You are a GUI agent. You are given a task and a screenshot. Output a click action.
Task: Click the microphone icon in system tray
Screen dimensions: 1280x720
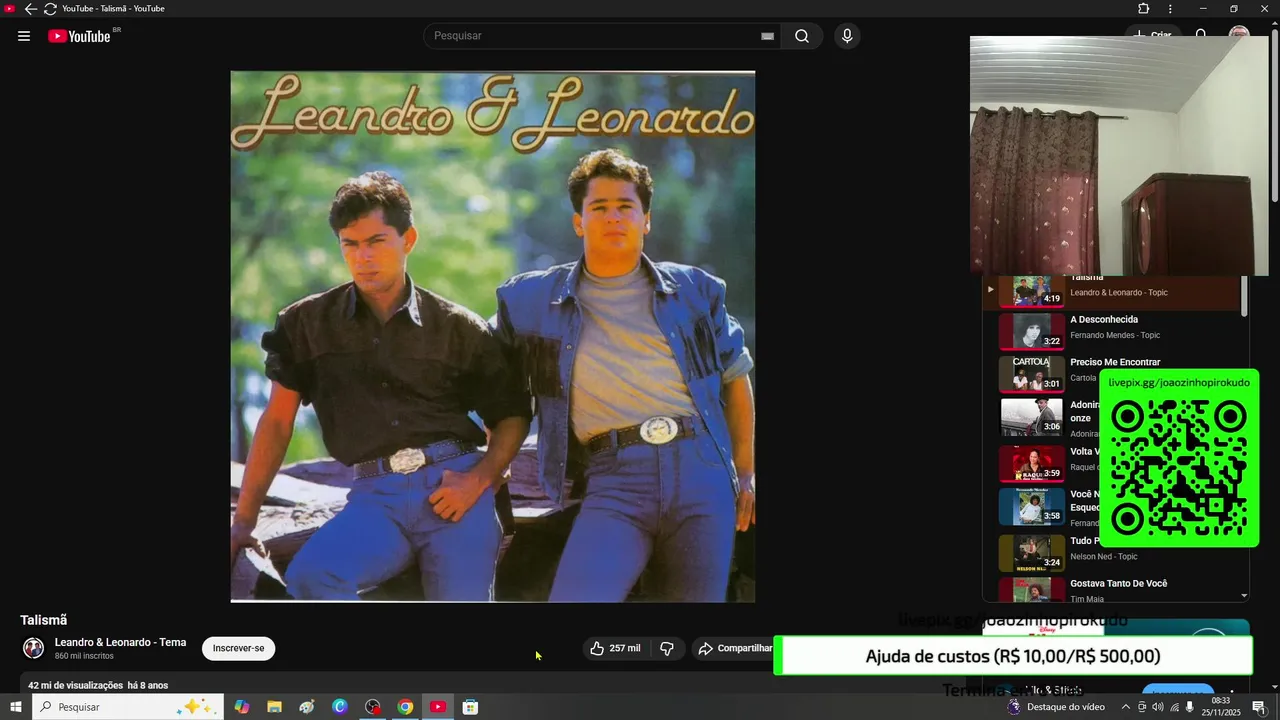click(1190, 707)
